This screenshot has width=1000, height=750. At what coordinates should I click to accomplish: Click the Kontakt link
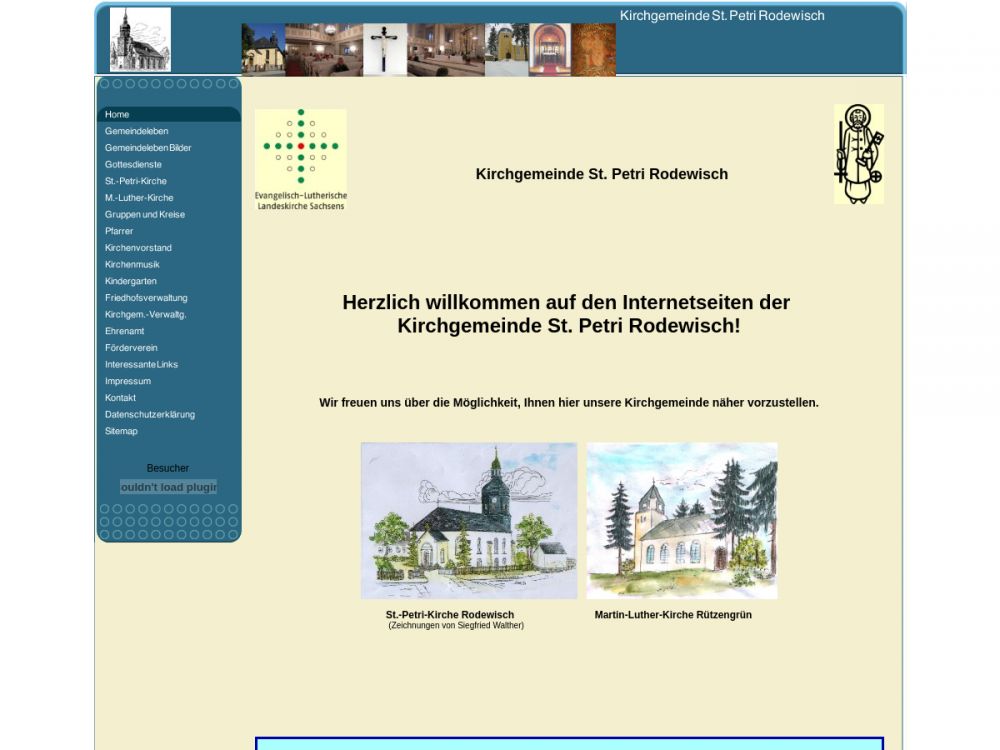point(120,398)
